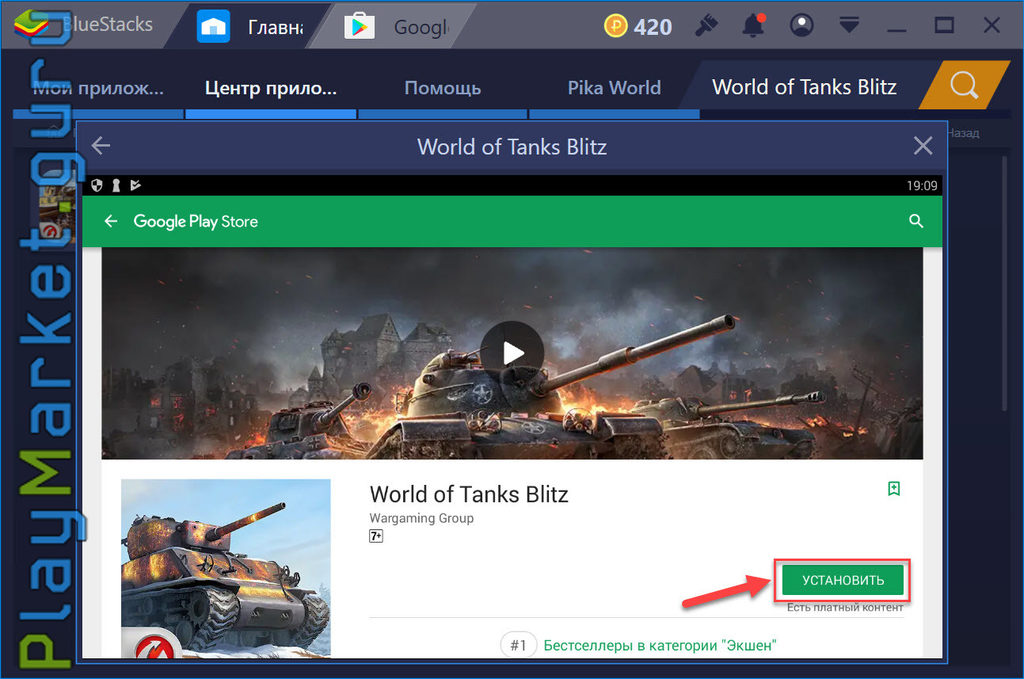Add game to wishlist bookmark icon
The width and height of the screenshot is (1024, 679).
(894, 488)
